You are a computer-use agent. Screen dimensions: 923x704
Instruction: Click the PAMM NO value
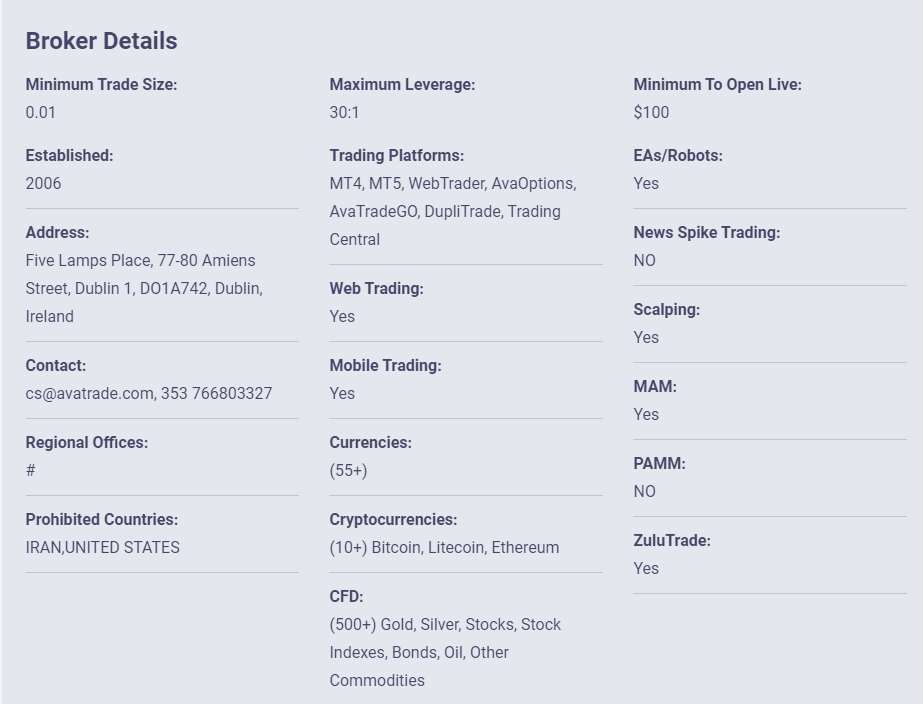[645, 492]
